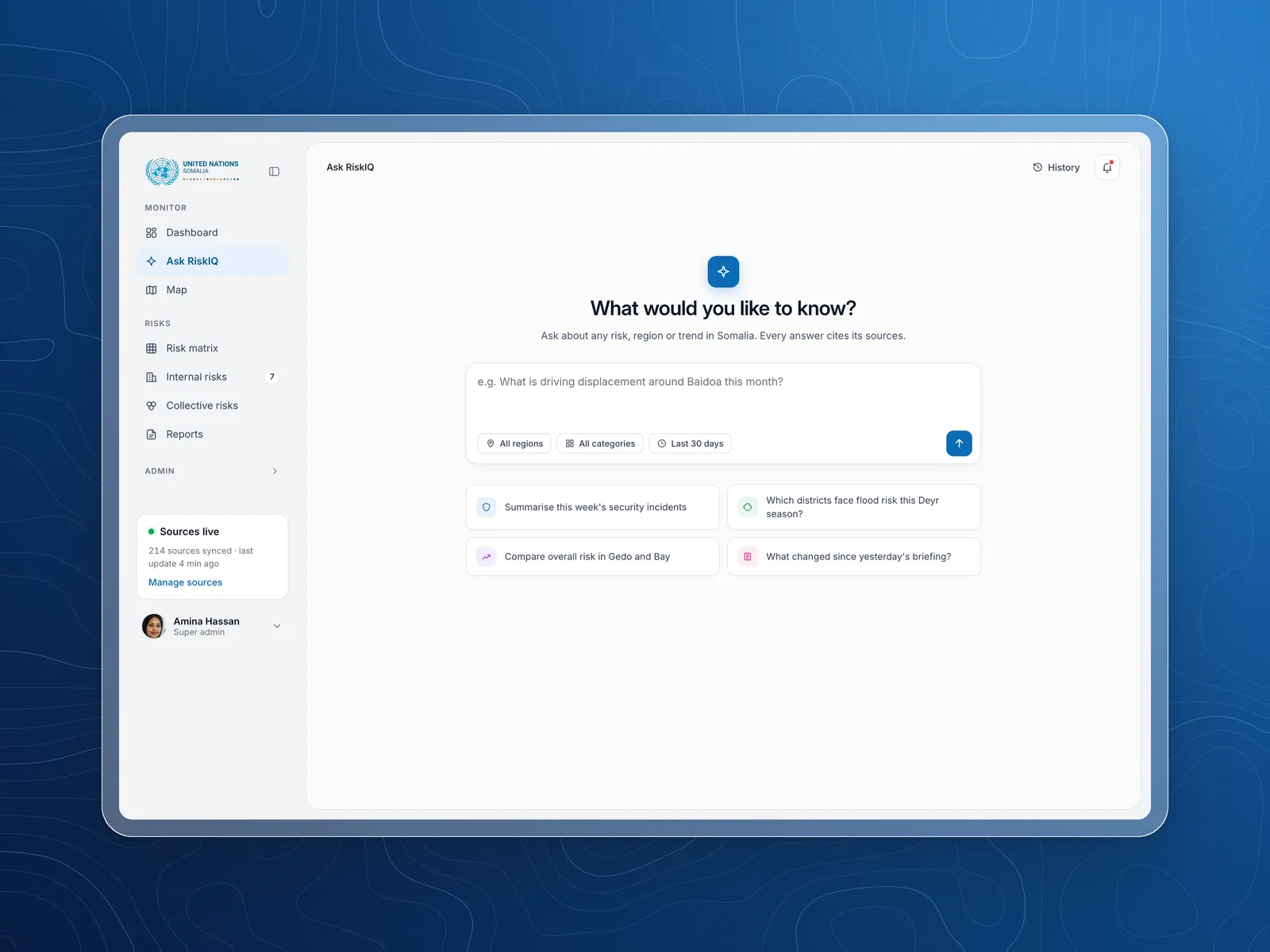Submit question with blue arrow button
The image size is (1270, 952).
959,443
